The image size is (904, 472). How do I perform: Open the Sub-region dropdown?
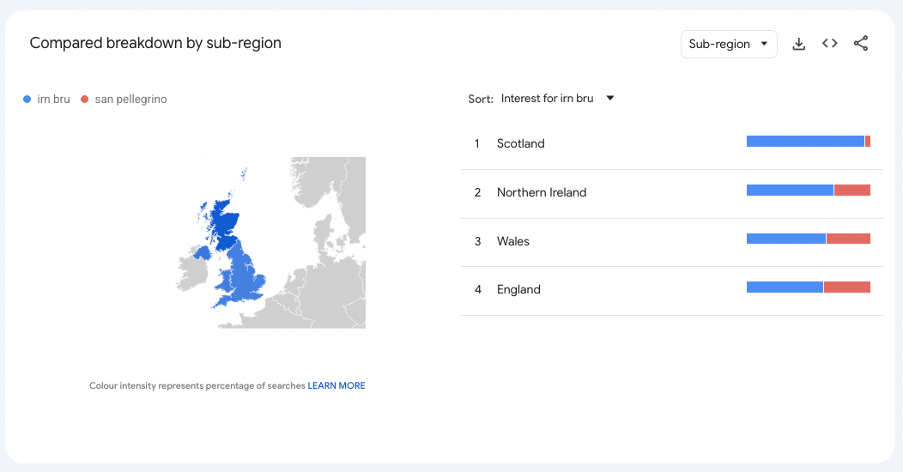tap(728, 44)
